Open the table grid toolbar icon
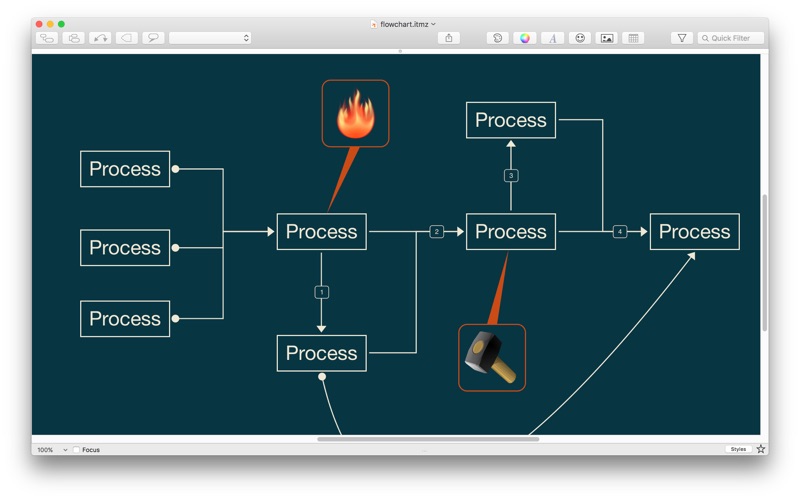 (633, 38)
